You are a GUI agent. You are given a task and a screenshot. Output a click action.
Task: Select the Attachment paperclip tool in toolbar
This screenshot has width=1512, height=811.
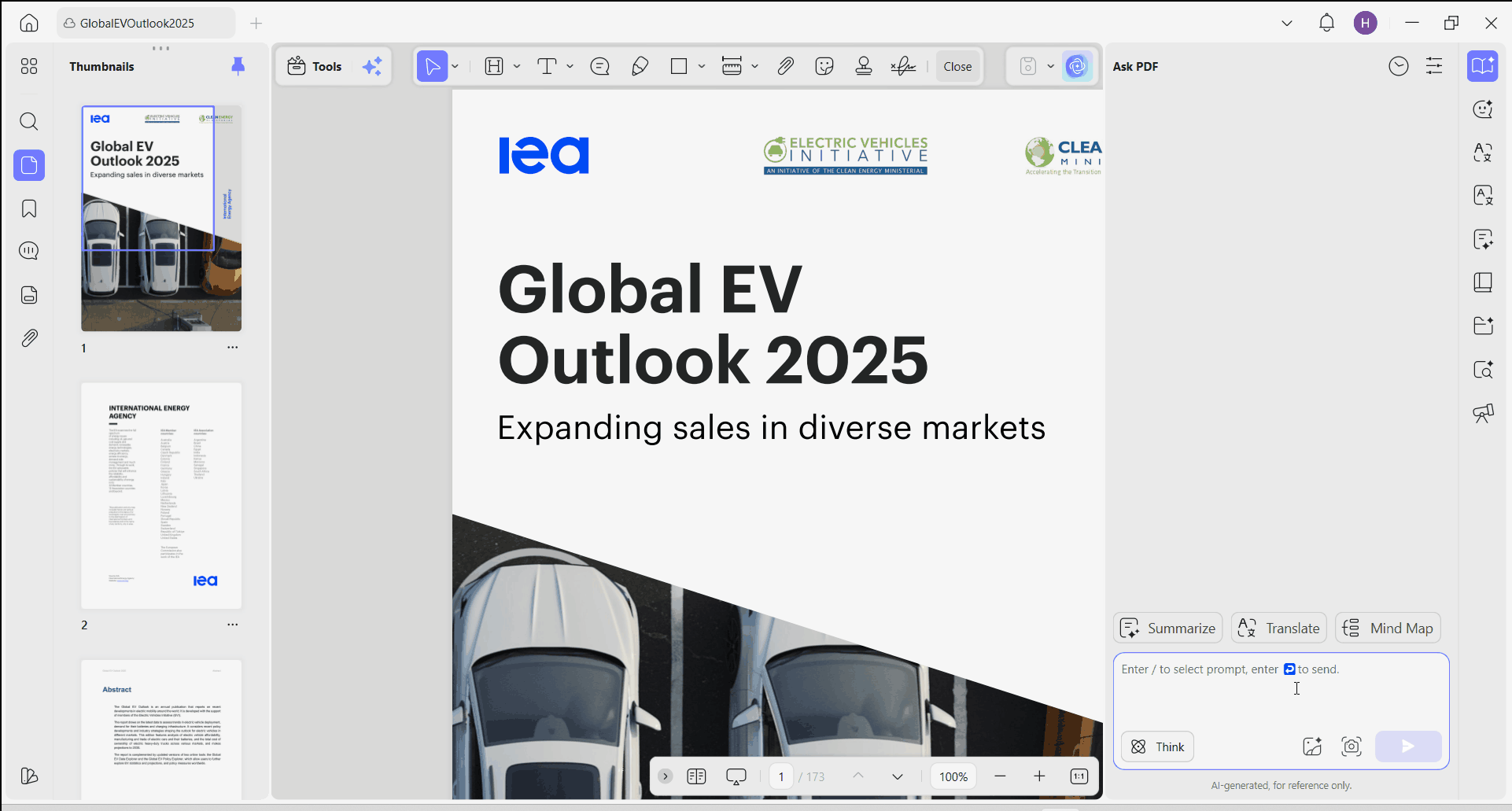pyautogui.click(x=785, y=66)
